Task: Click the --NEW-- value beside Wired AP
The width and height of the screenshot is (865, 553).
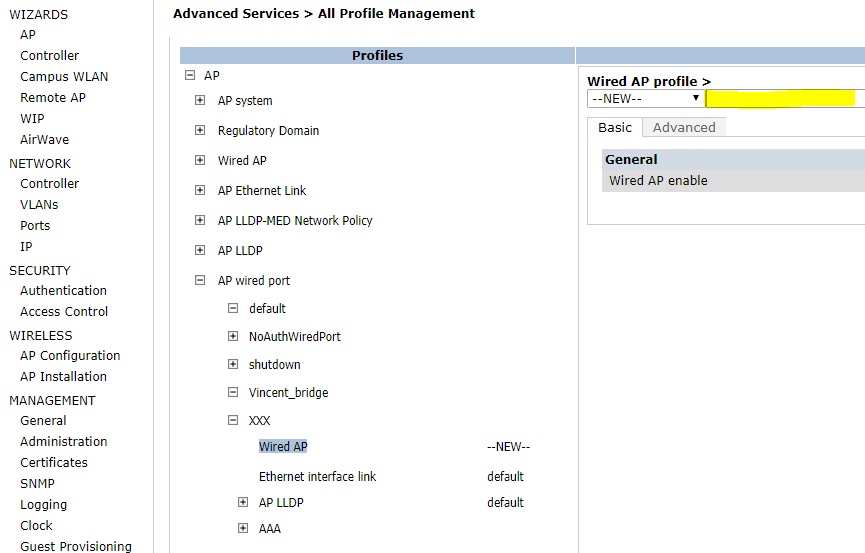Action: 509,447
